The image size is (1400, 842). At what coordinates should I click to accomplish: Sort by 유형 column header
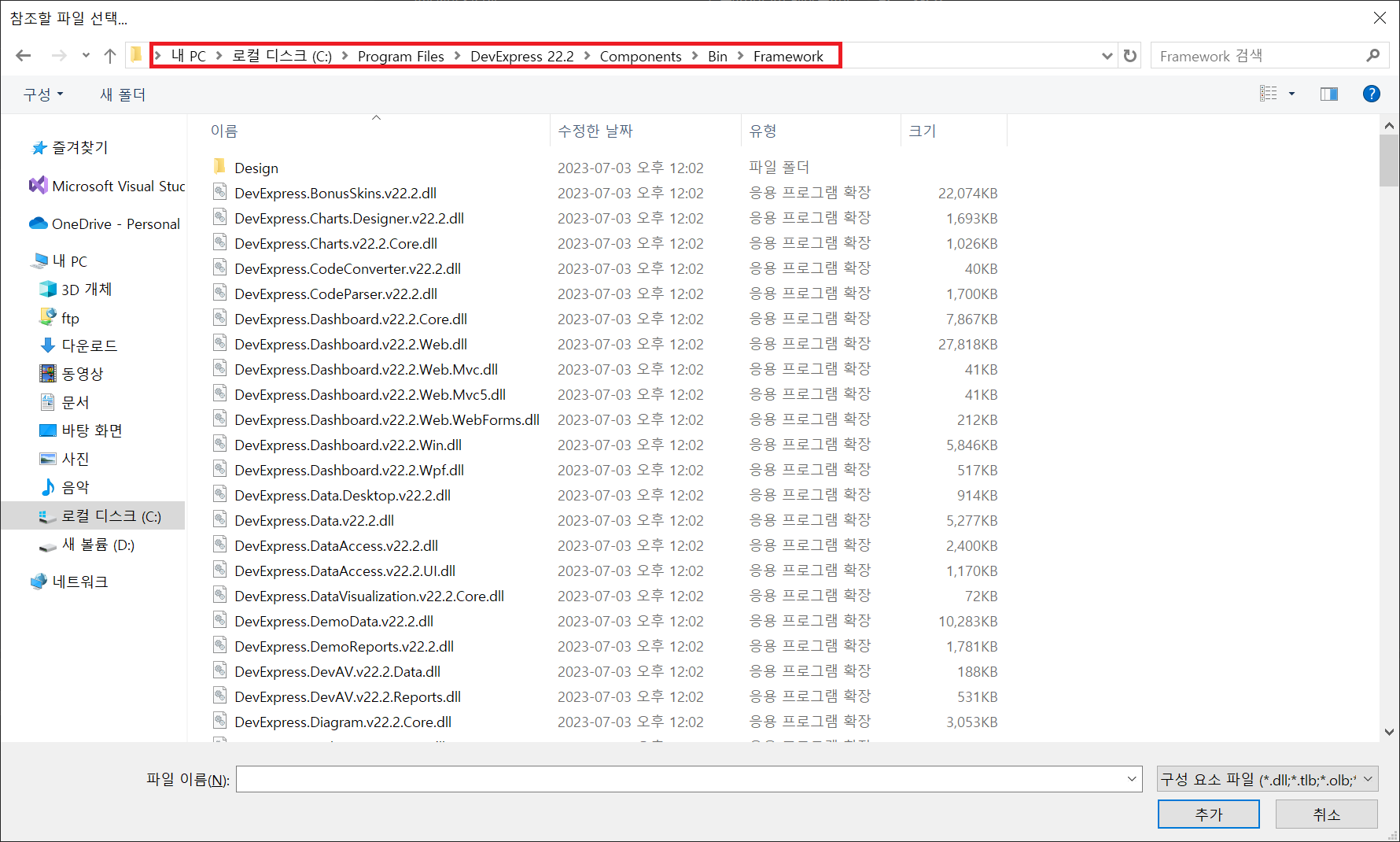[820, 131]
